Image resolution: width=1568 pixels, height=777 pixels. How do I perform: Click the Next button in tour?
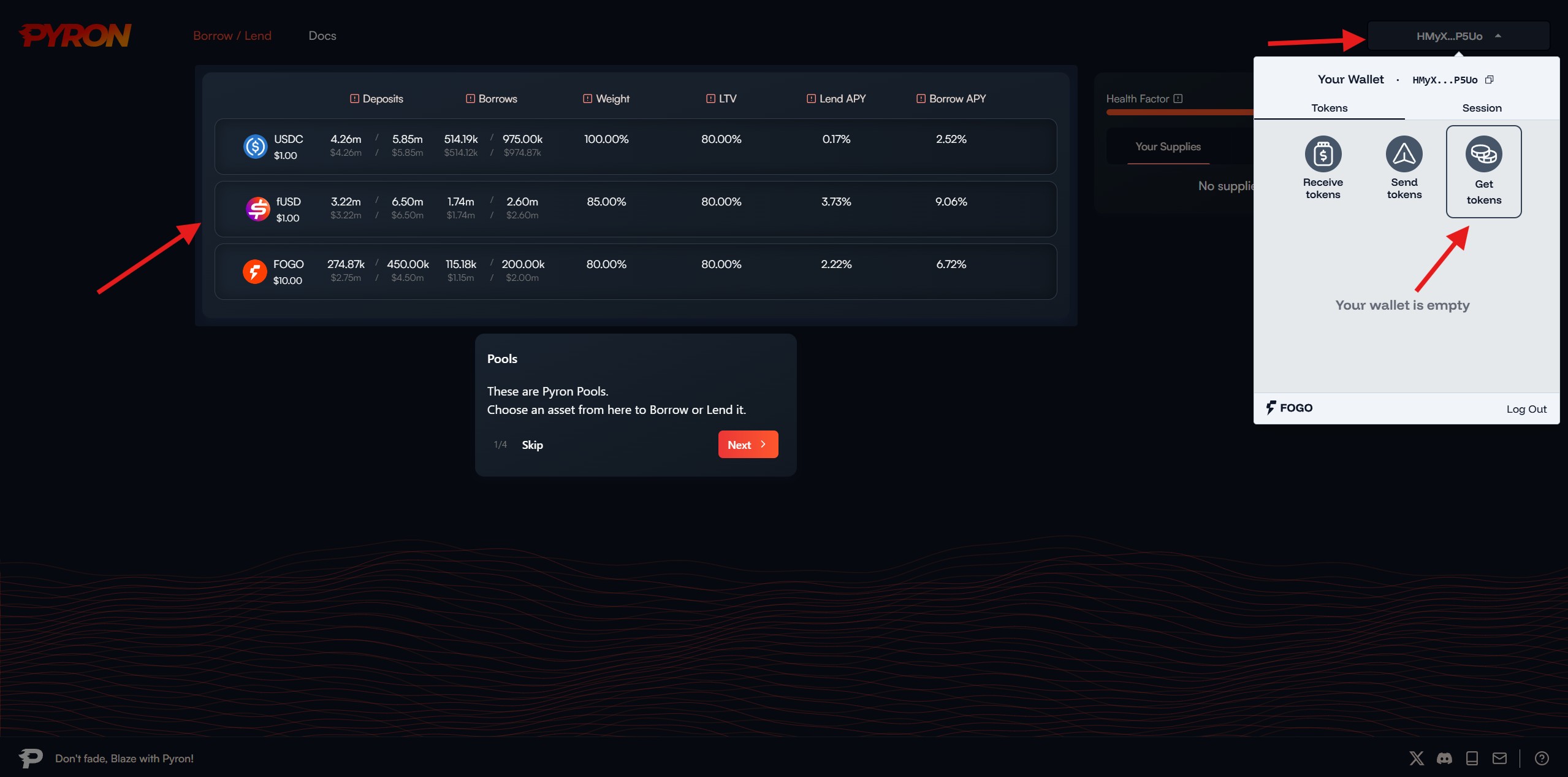[x=748, y=445]
